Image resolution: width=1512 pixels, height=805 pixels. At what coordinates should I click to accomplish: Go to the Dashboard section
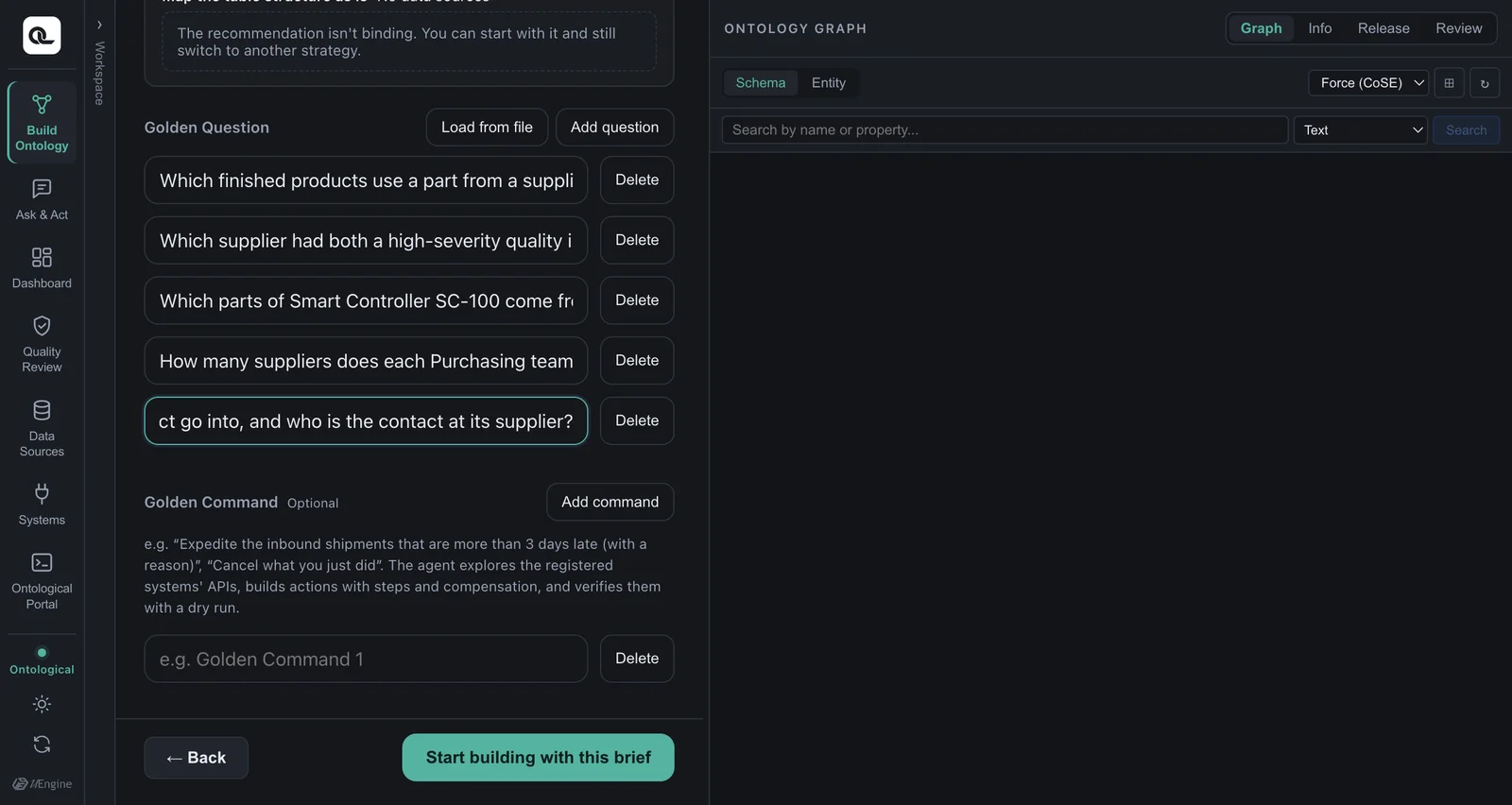(x=42, y=268)
